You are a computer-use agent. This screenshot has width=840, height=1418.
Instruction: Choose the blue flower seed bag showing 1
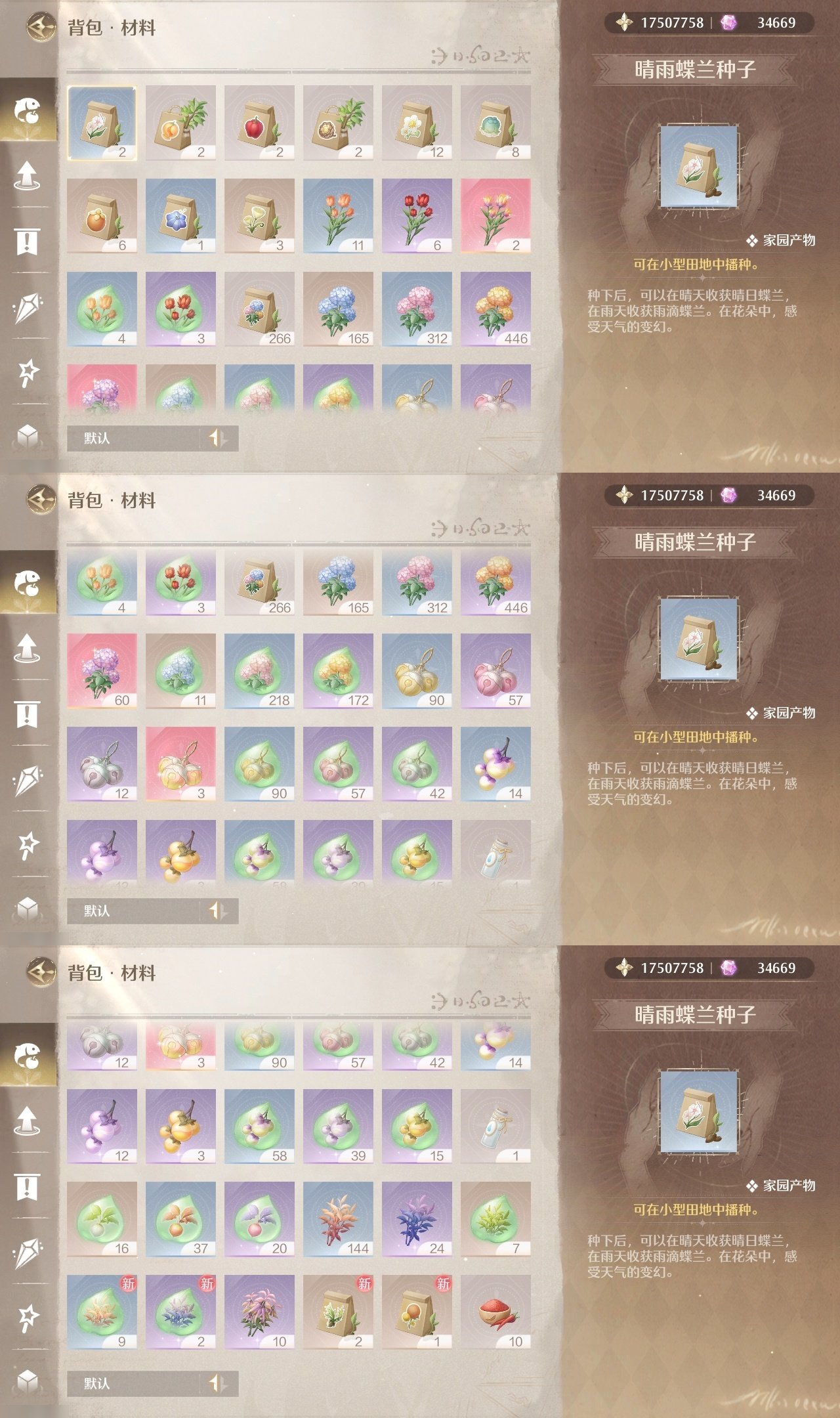180,216
